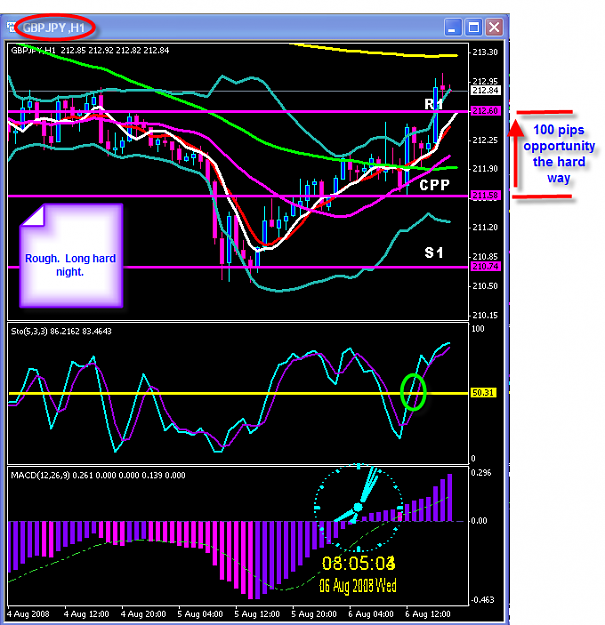
Task: Click the stochastic scale value 100
Action: (478, 329)
